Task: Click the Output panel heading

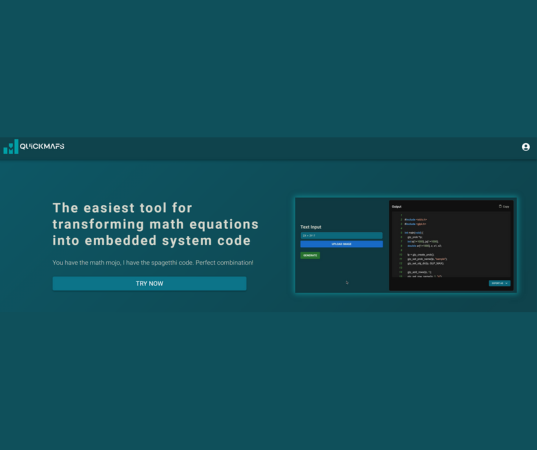Action: (x=397, y=207)
